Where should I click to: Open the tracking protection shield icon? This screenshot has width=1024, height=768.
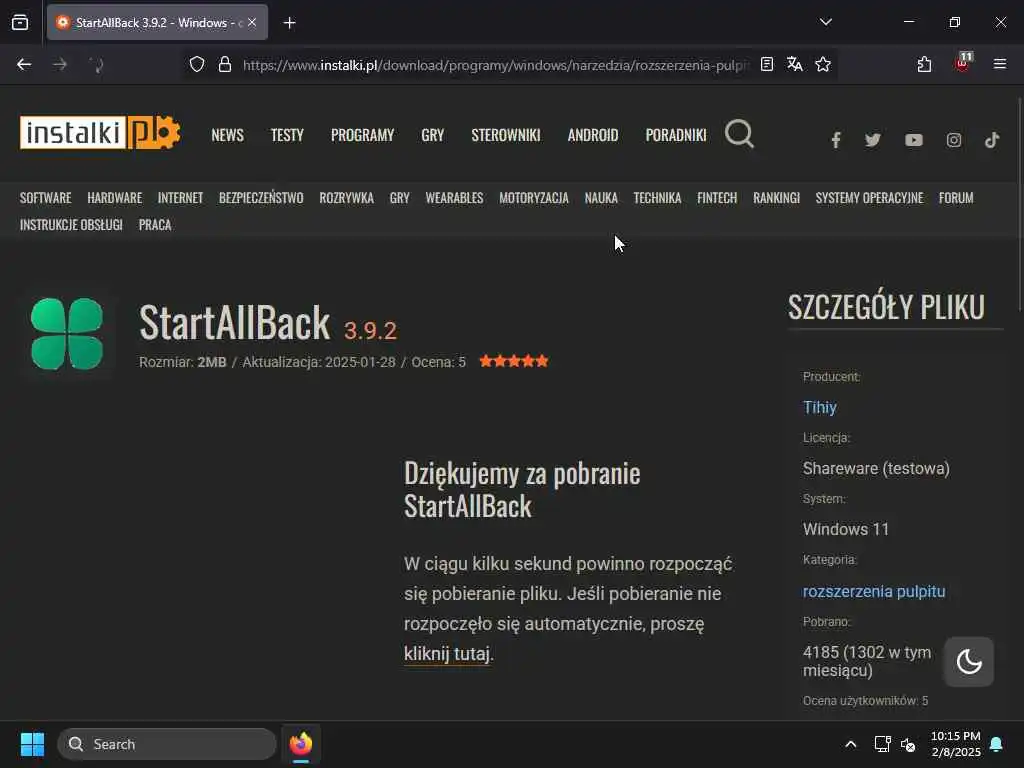pyautogui.click(x=197, y=65)
